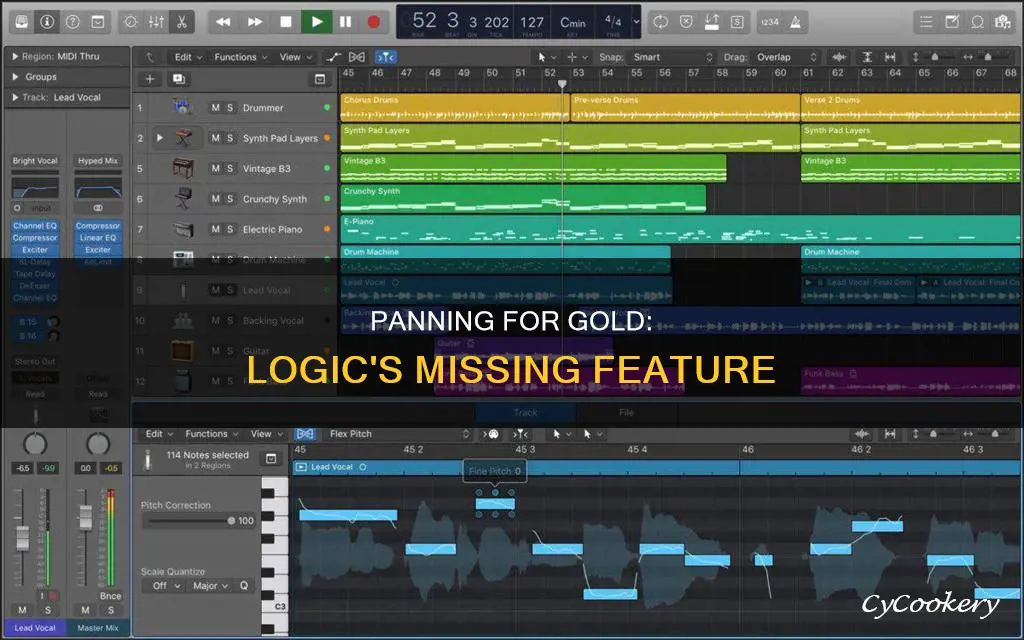The height and width of the screenshot is (640, 1024).
Task: Rewind the playhead
Action: pyautogui.click(x=223, y=22)
